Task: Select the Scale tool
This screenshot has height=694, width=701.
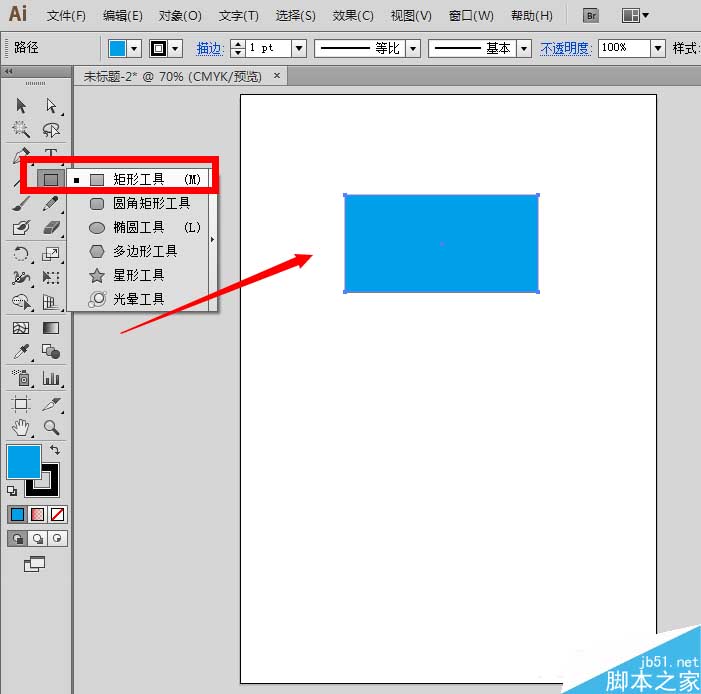Action: click(x=51, y=254)
